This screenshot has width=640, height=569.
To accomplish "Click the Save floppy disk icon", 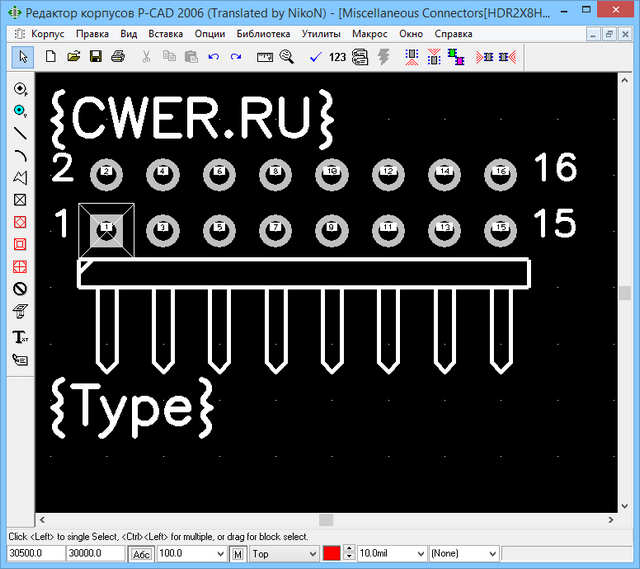I will pos(96,57).
